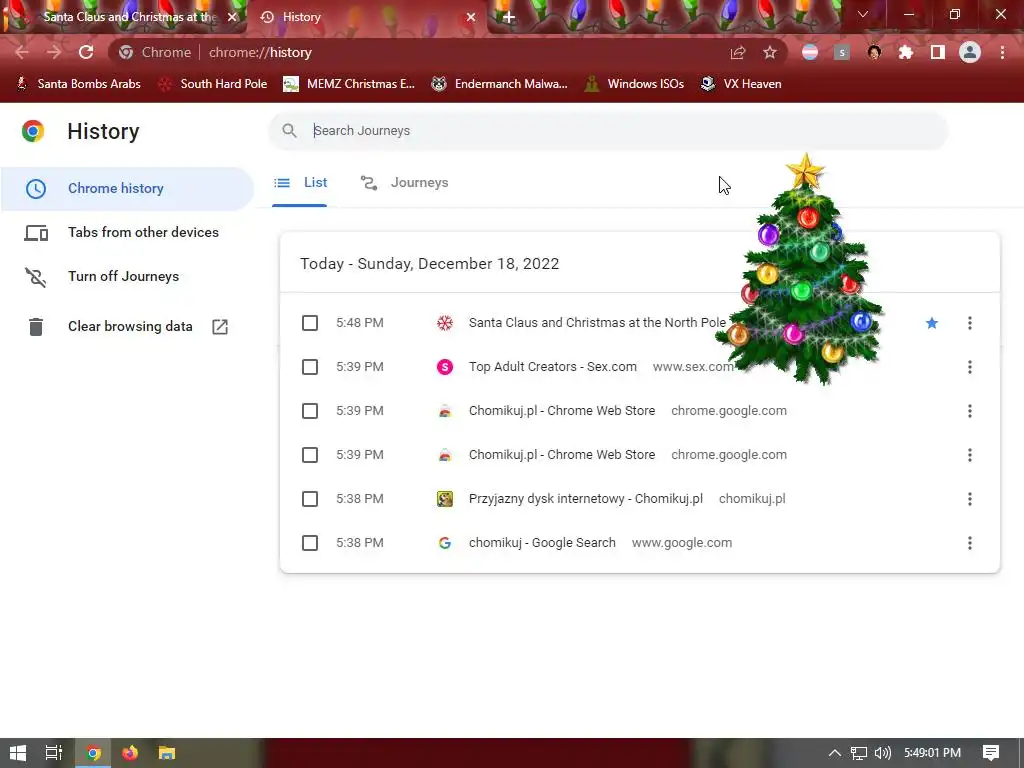1024x768 pixels.
Task: Click the Chrome taskbar icon
Action: 93,753
